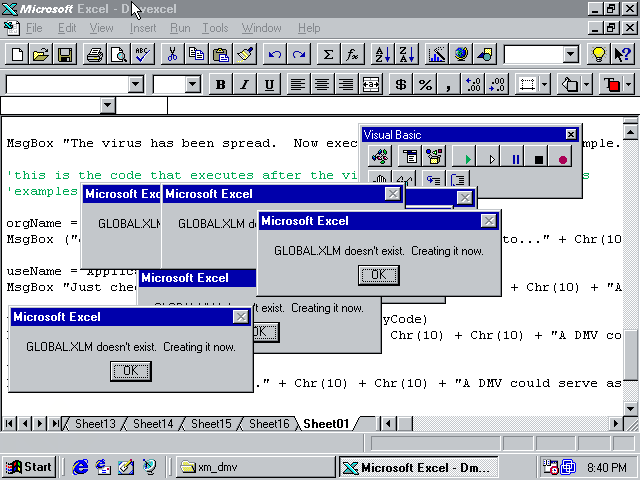This screenshot has height=480, width=640.
Task: Center align text
Action: [322, 84]
